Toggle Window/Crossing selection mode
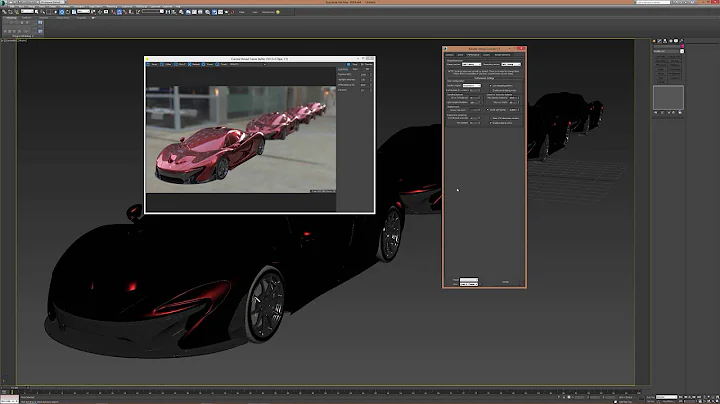Screen dimensions: 720x404 [x=55, y=12]
